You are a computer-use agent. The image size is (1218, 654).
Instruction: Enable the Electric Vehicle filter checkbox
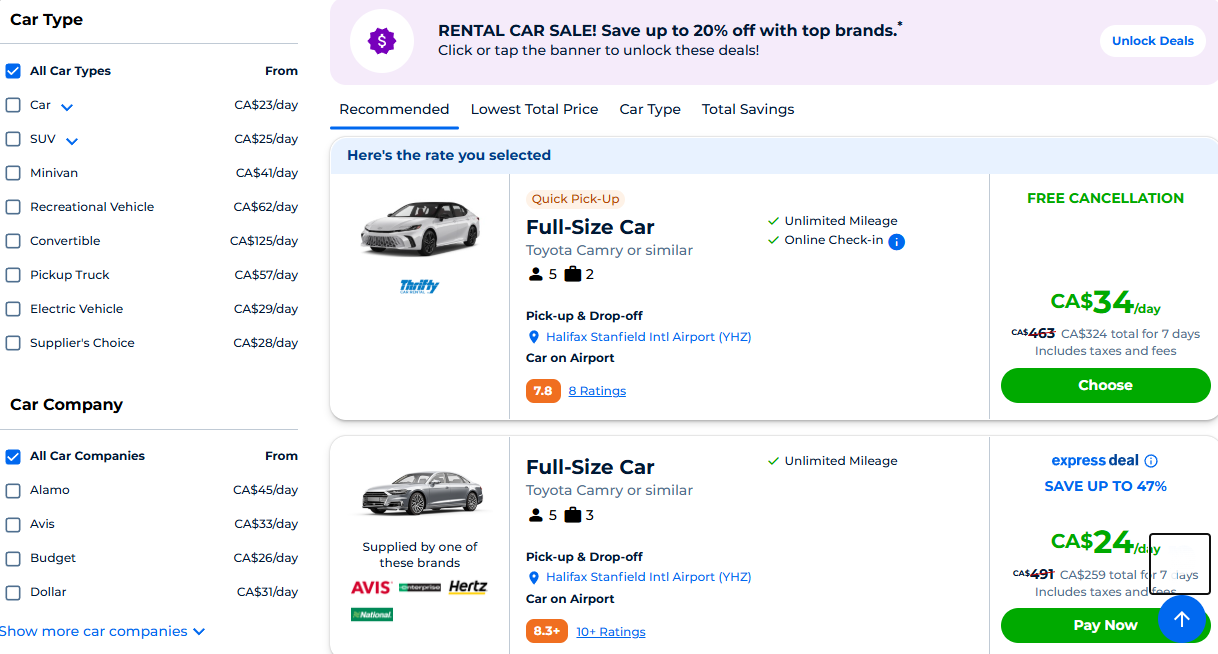[x=13, y=309]
